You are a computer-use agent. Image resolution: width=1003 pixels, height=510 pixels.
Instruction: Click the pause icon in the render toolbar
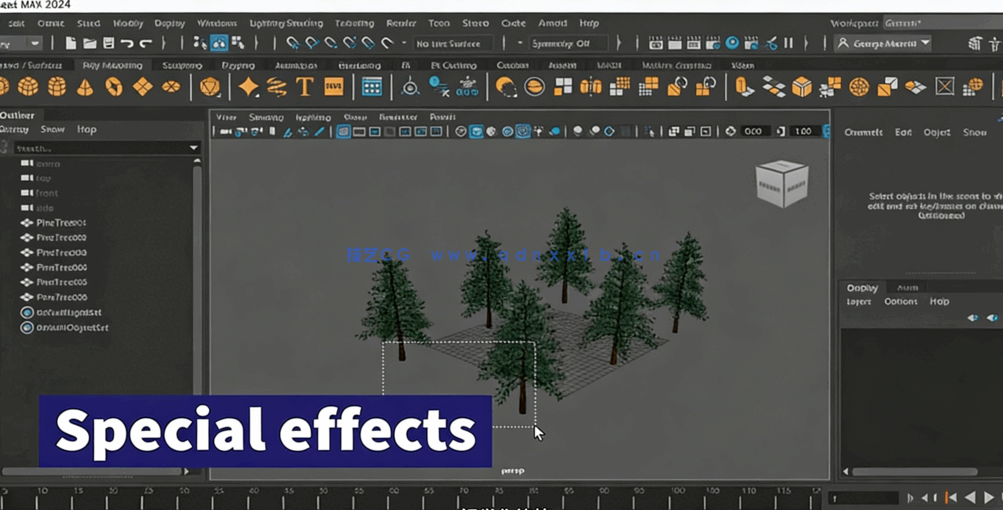pos(788,43)
